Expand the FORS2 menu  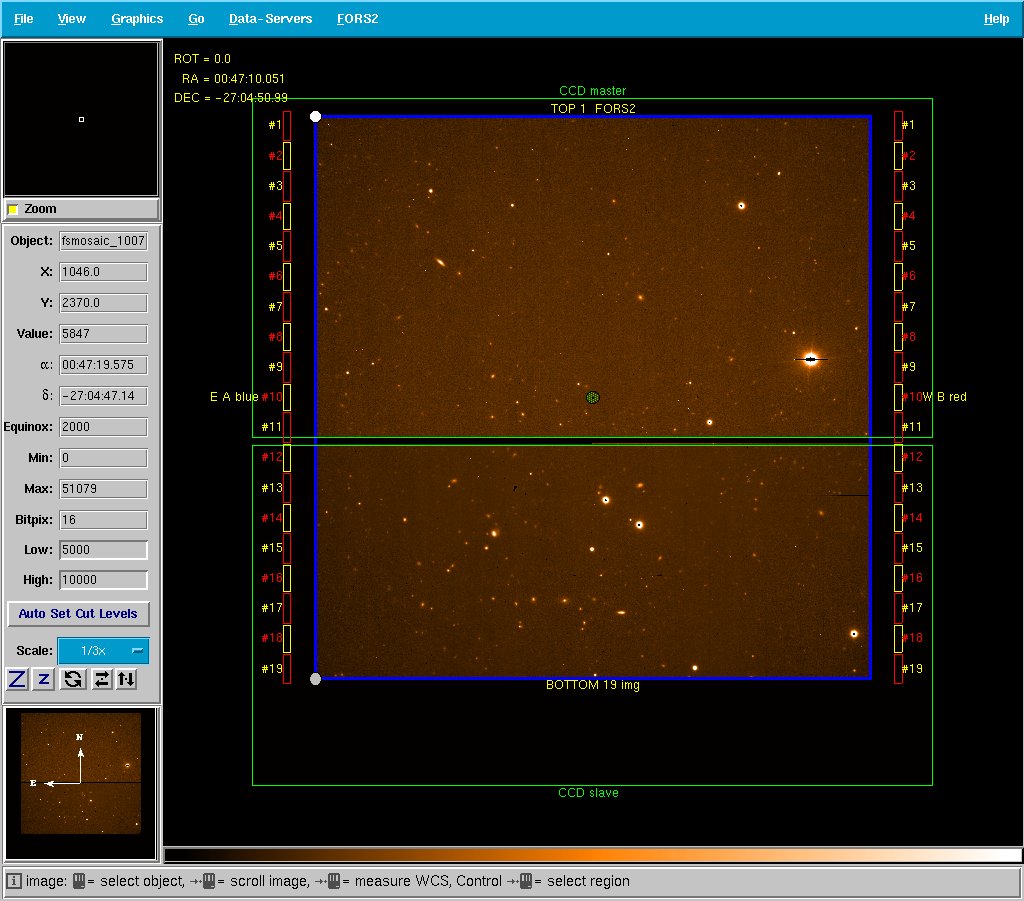click(357, 19)
